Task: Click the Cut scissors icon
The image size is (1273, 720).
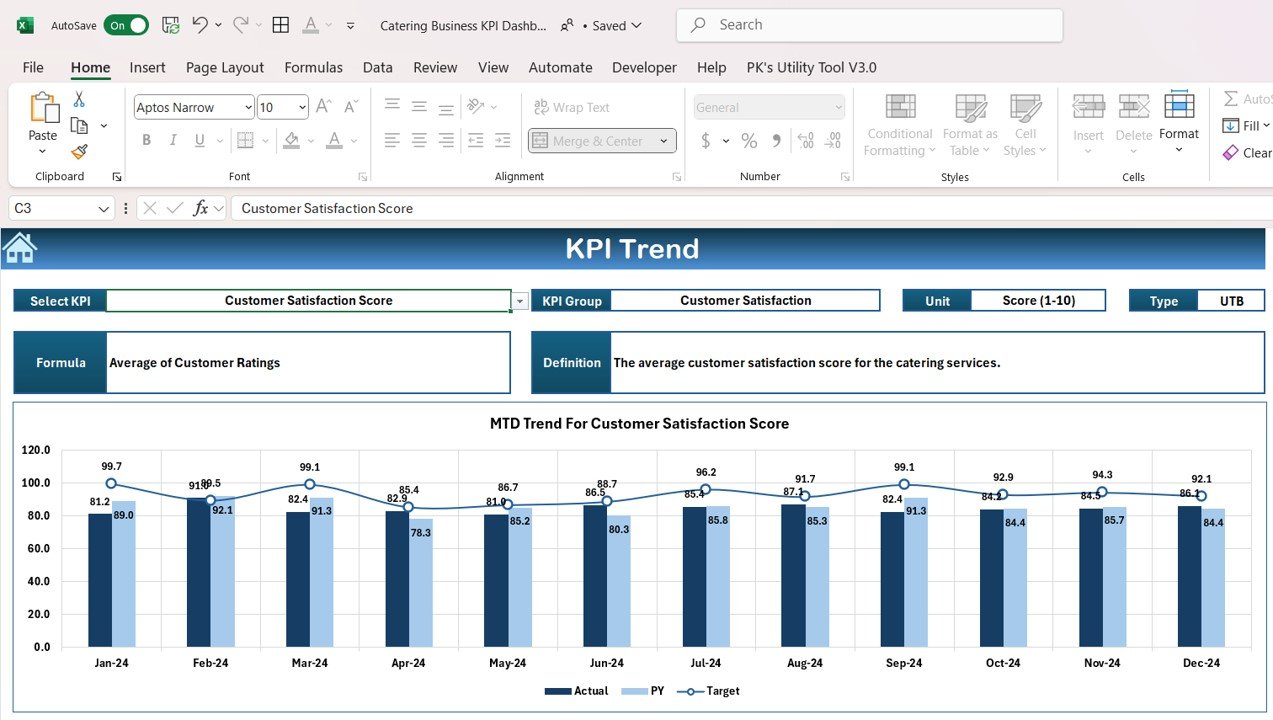Action: pos(79,100)
